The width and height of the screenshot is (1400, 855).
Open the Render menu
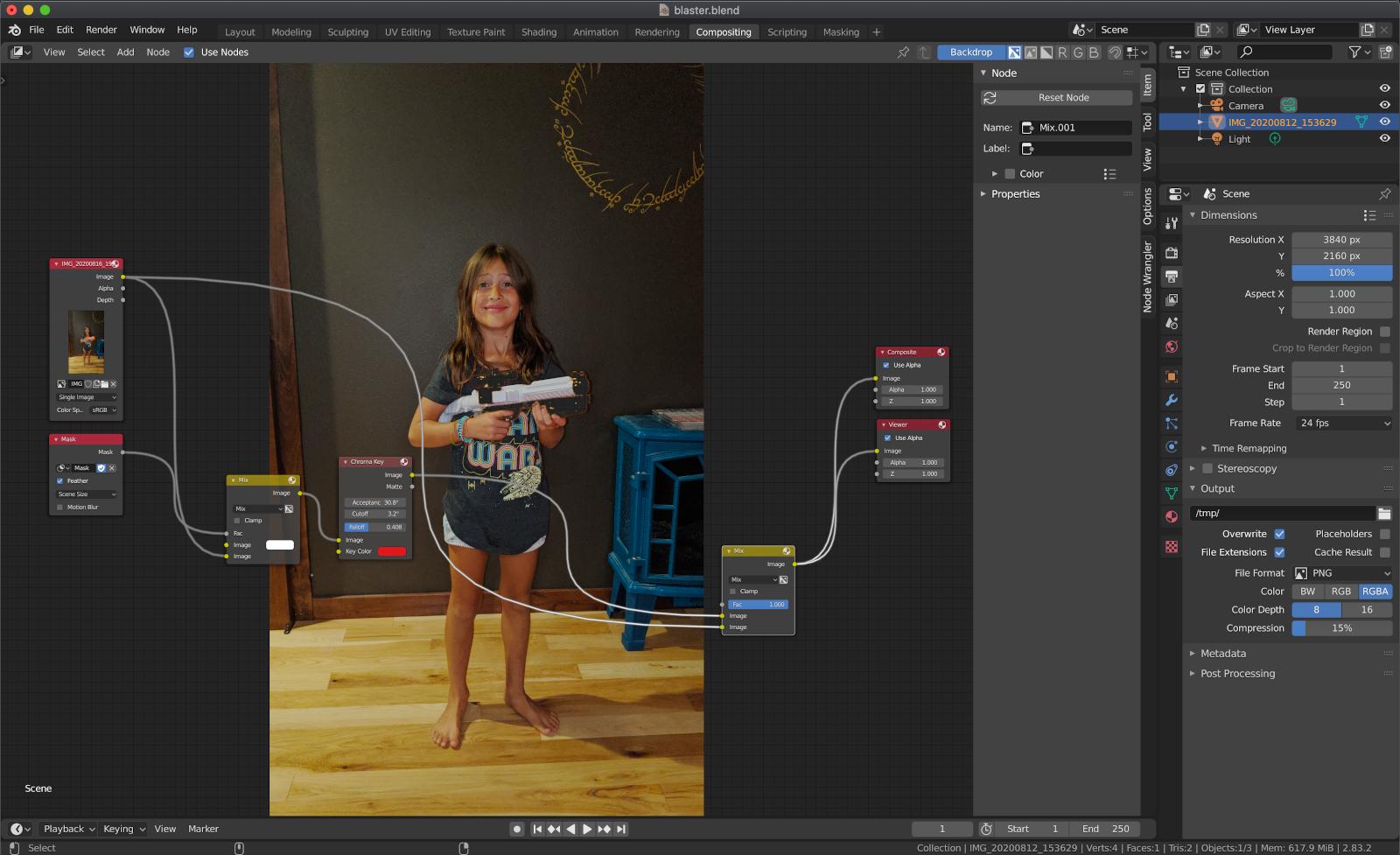101,30
